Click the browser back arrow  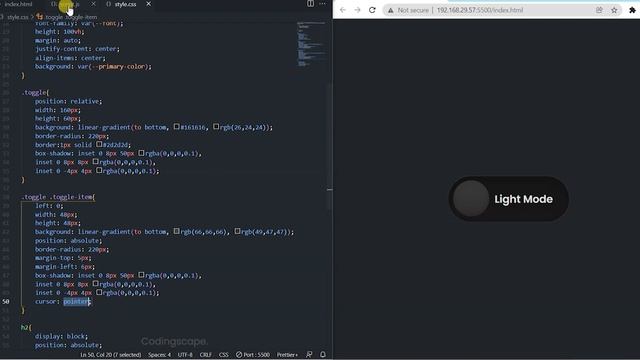[342, 10]
